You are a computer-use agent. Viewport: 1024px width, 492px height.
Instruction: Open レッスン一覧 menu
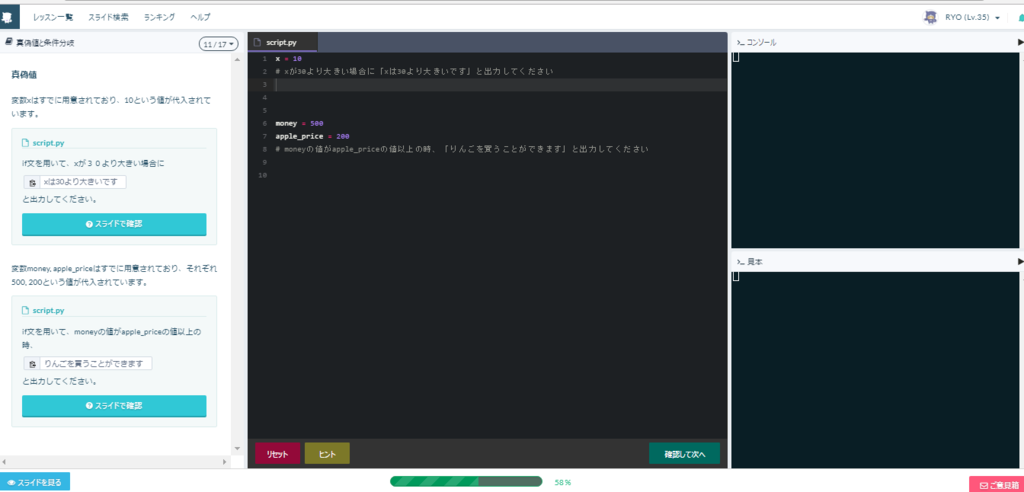pyautogui.click(x=53, y=18)
